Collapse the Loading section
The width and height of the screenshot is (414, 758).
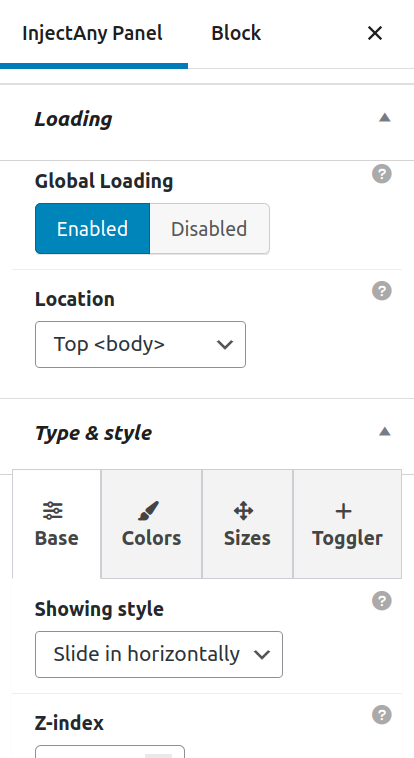coord(384,118)
